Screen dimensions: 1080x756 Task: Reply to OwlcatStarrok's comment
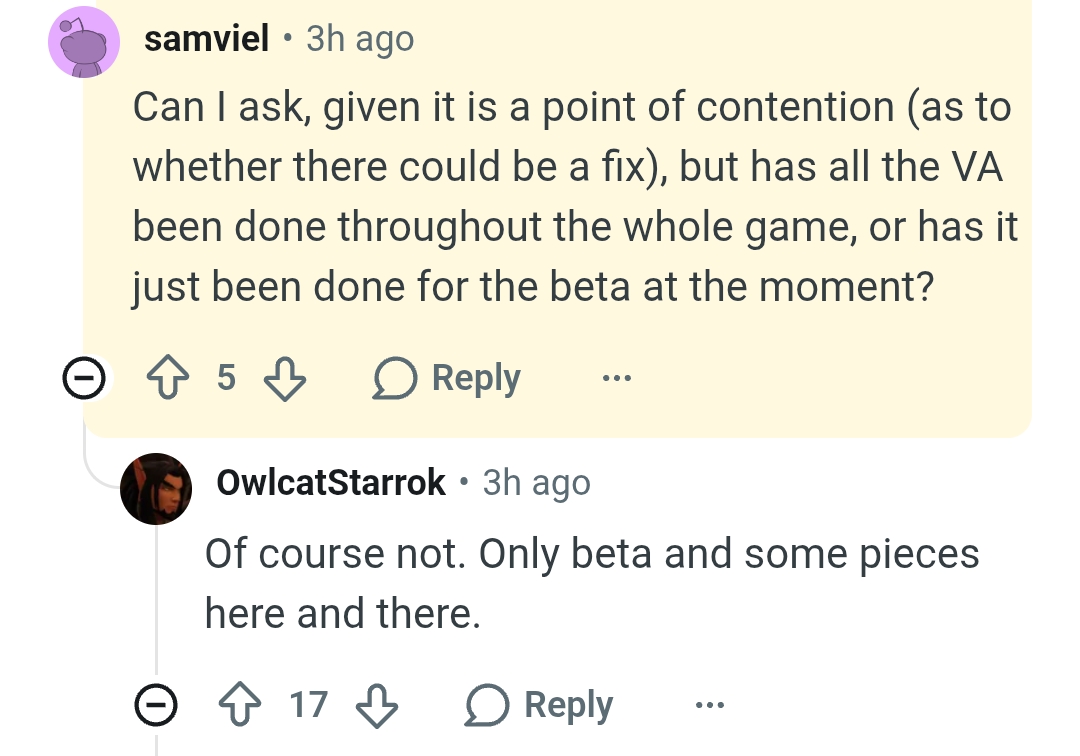540,706
